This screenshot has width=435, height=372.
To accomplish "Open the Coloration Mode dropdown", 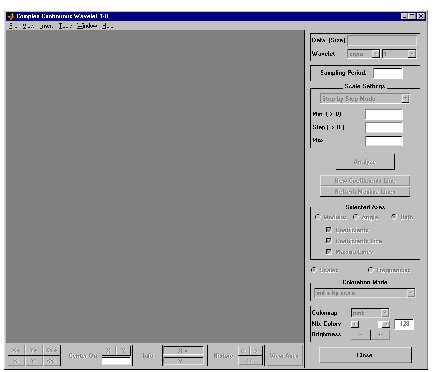I will point(364,293).
